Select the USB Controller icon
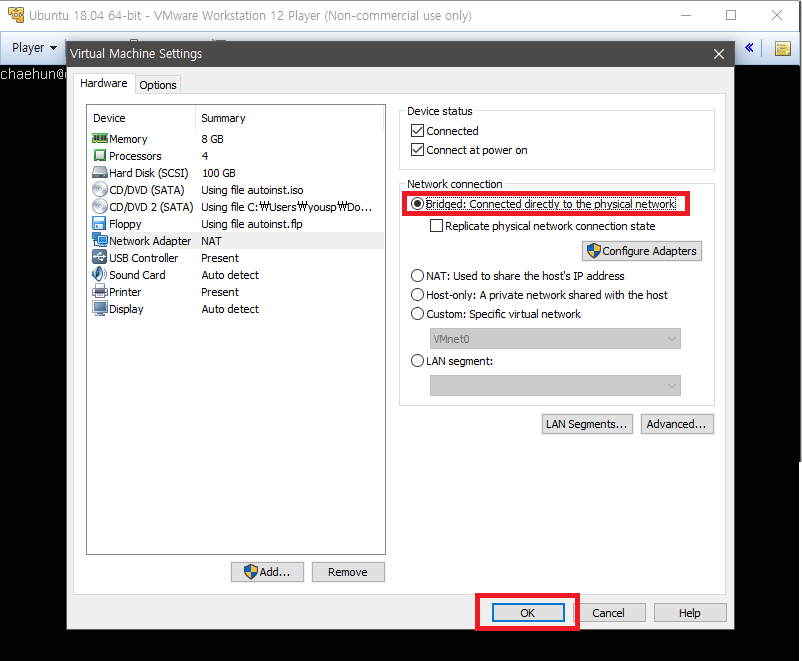The width and height of the screenshot is (802, 661). pyautogui.click(x=100, y=257)
